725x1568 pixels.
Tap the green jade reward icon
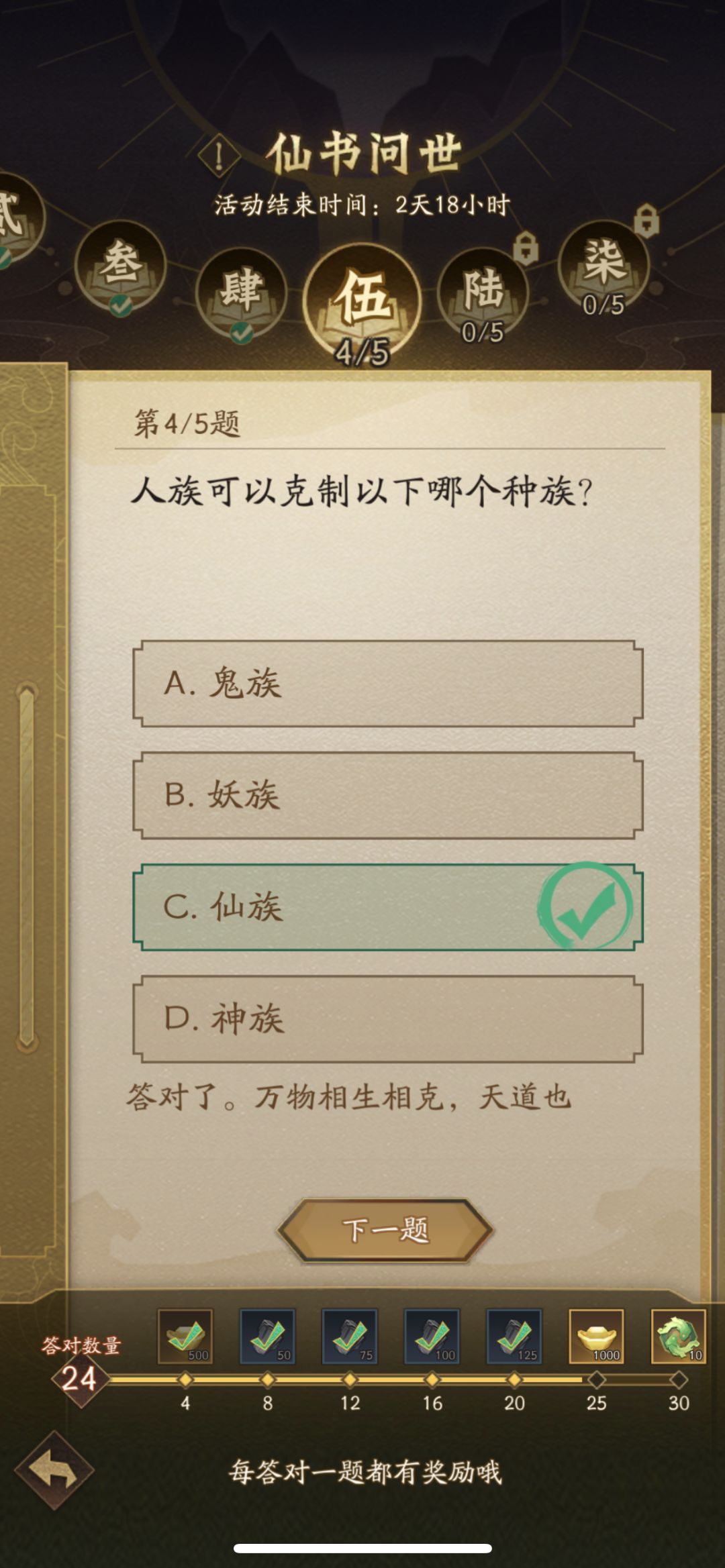(x=678, y=1337)
